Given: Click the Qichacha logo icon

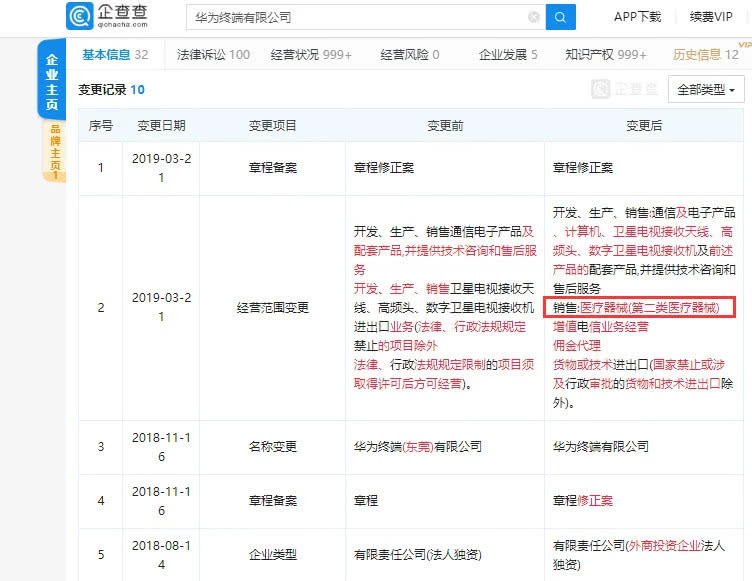Looking at the screenshot, I should pyautogui.click(x=79, y=16).
